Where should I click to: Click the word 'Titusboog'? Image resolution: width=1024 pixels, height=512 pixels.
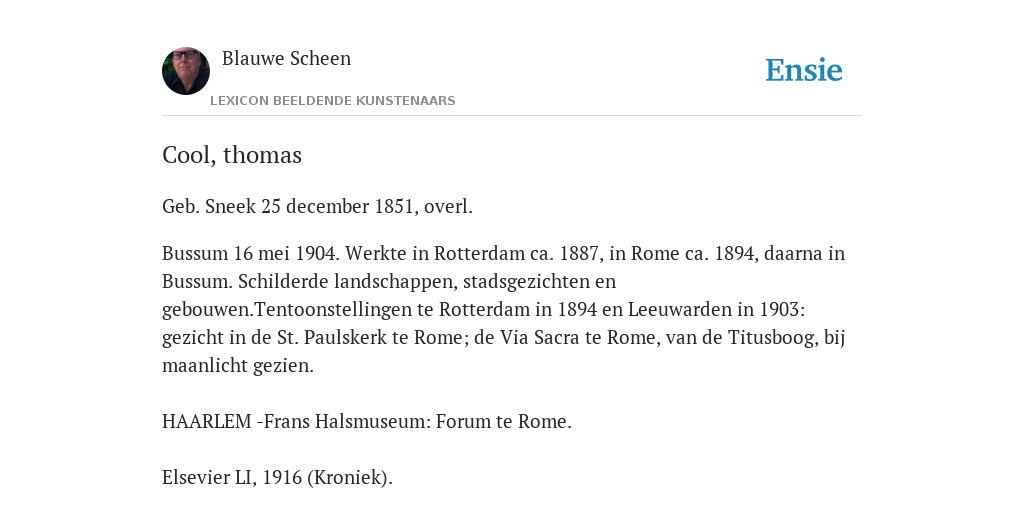pos(773,338)
